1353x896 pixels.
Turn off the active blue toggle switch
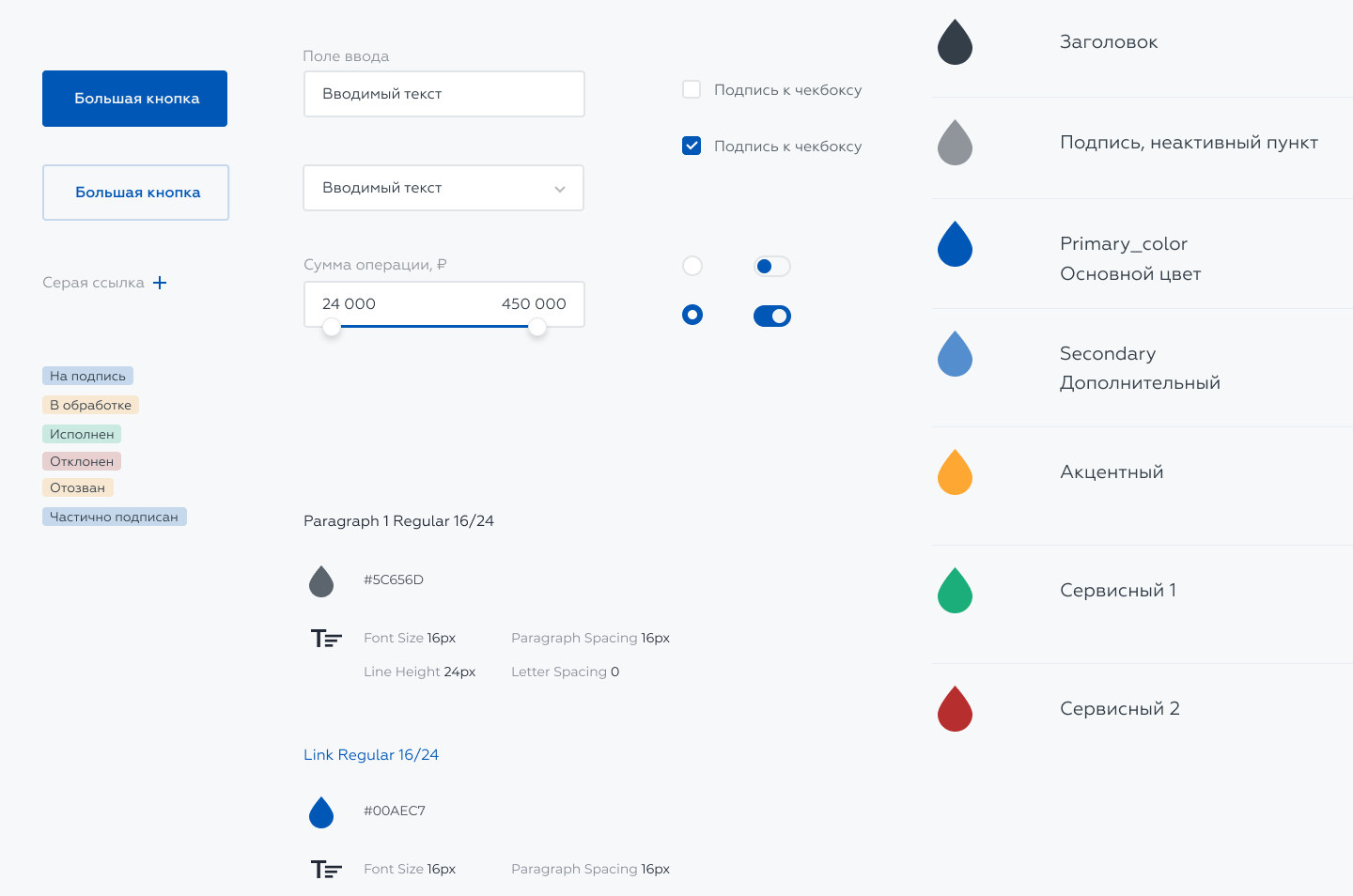pyautogui.click(x=772, y=317)
